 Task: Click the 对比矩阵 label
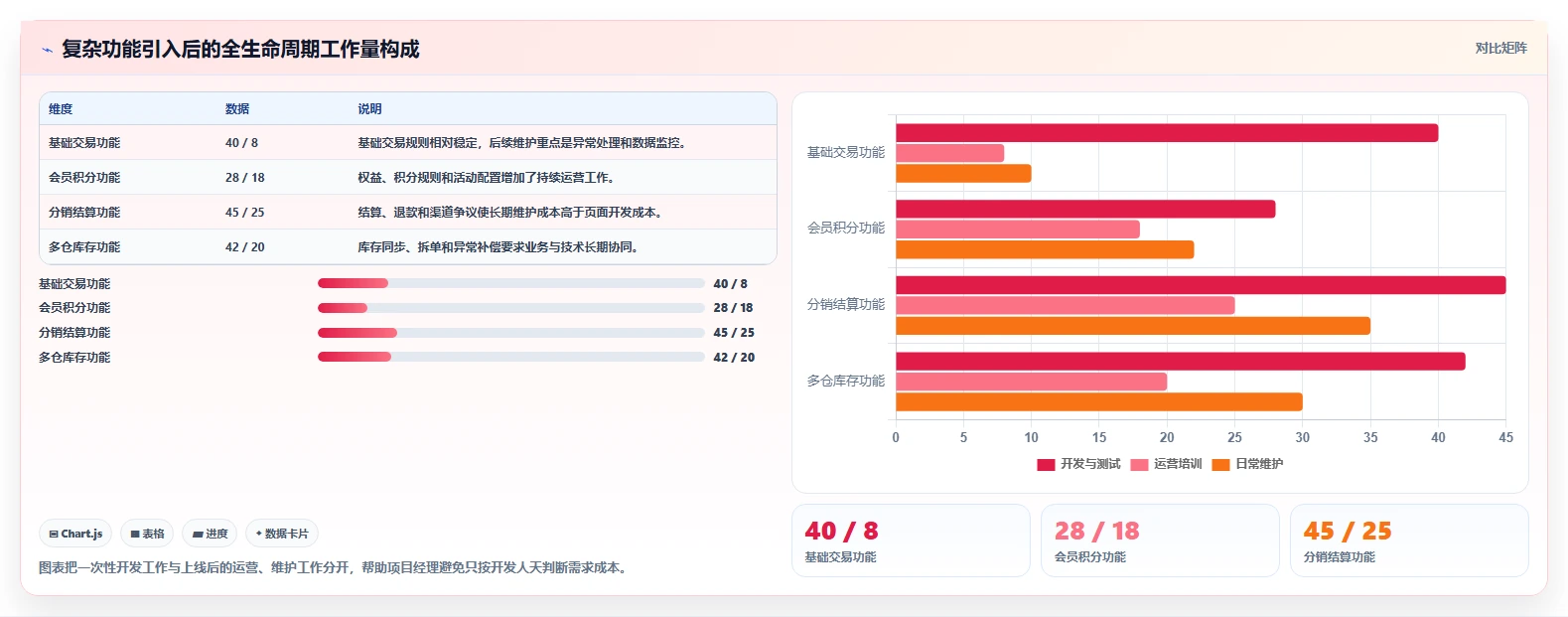pos(1500,48)
